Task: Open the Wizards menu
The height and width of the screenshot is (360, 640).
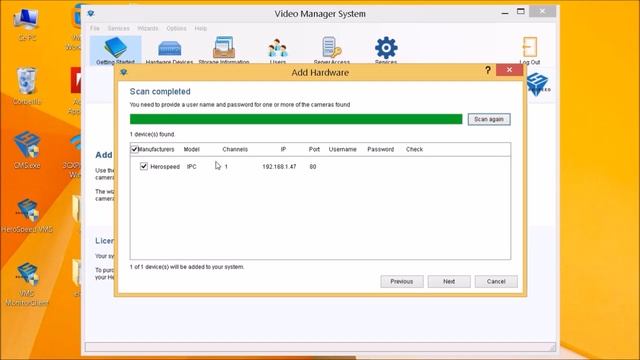Action: [148, 28]
